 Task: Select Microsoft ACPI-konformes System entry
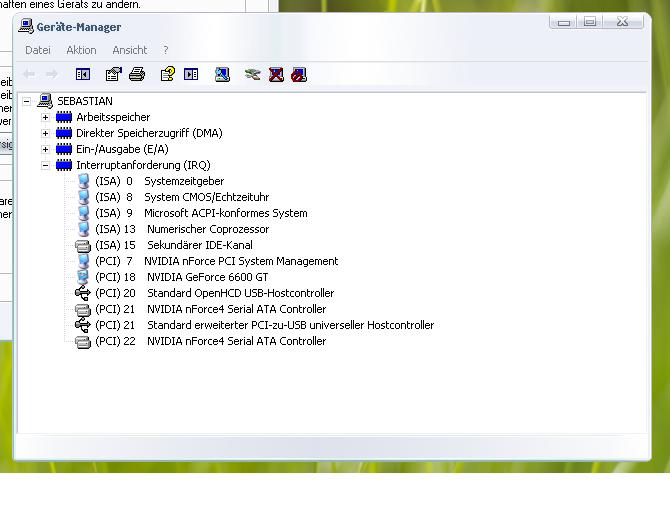point(201,213)
